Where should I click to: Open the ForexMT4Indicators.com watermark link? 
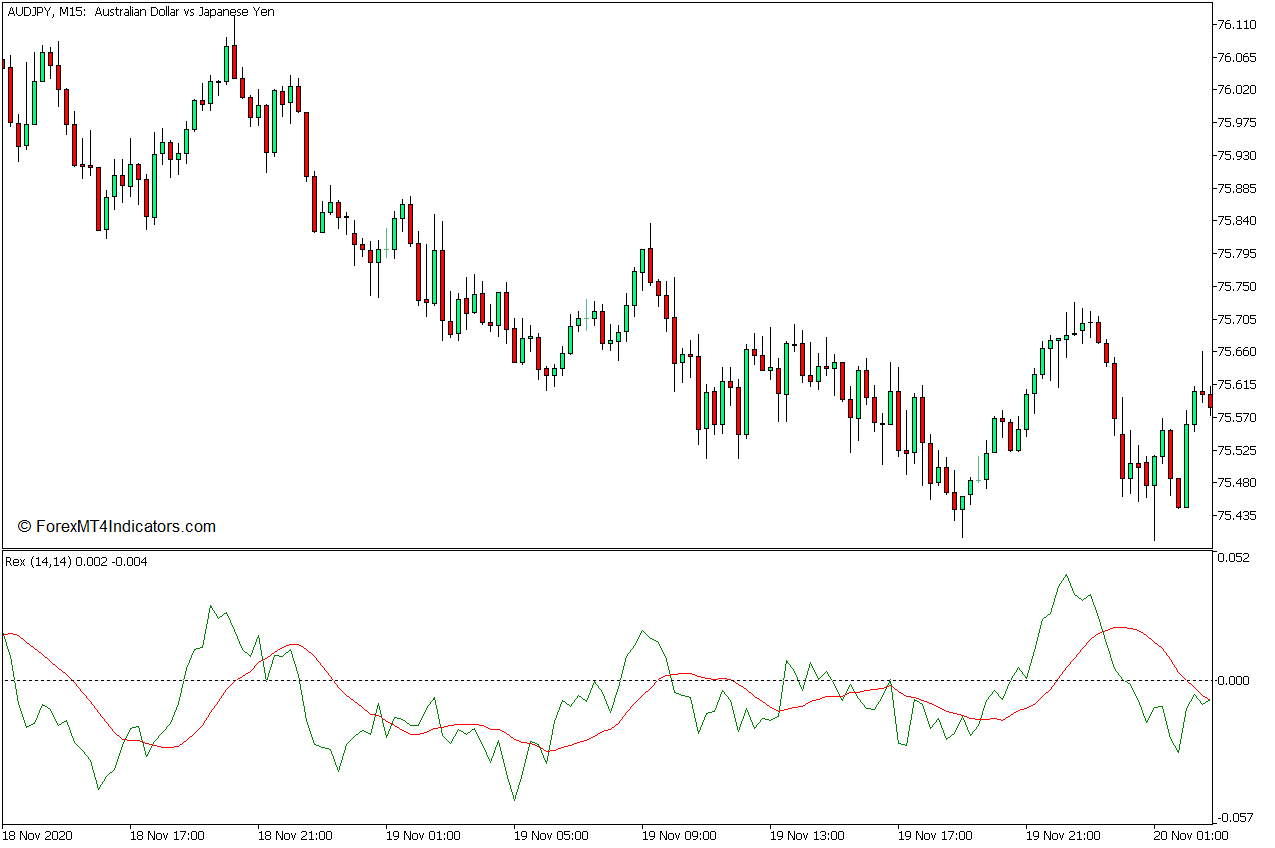point(117,526)
